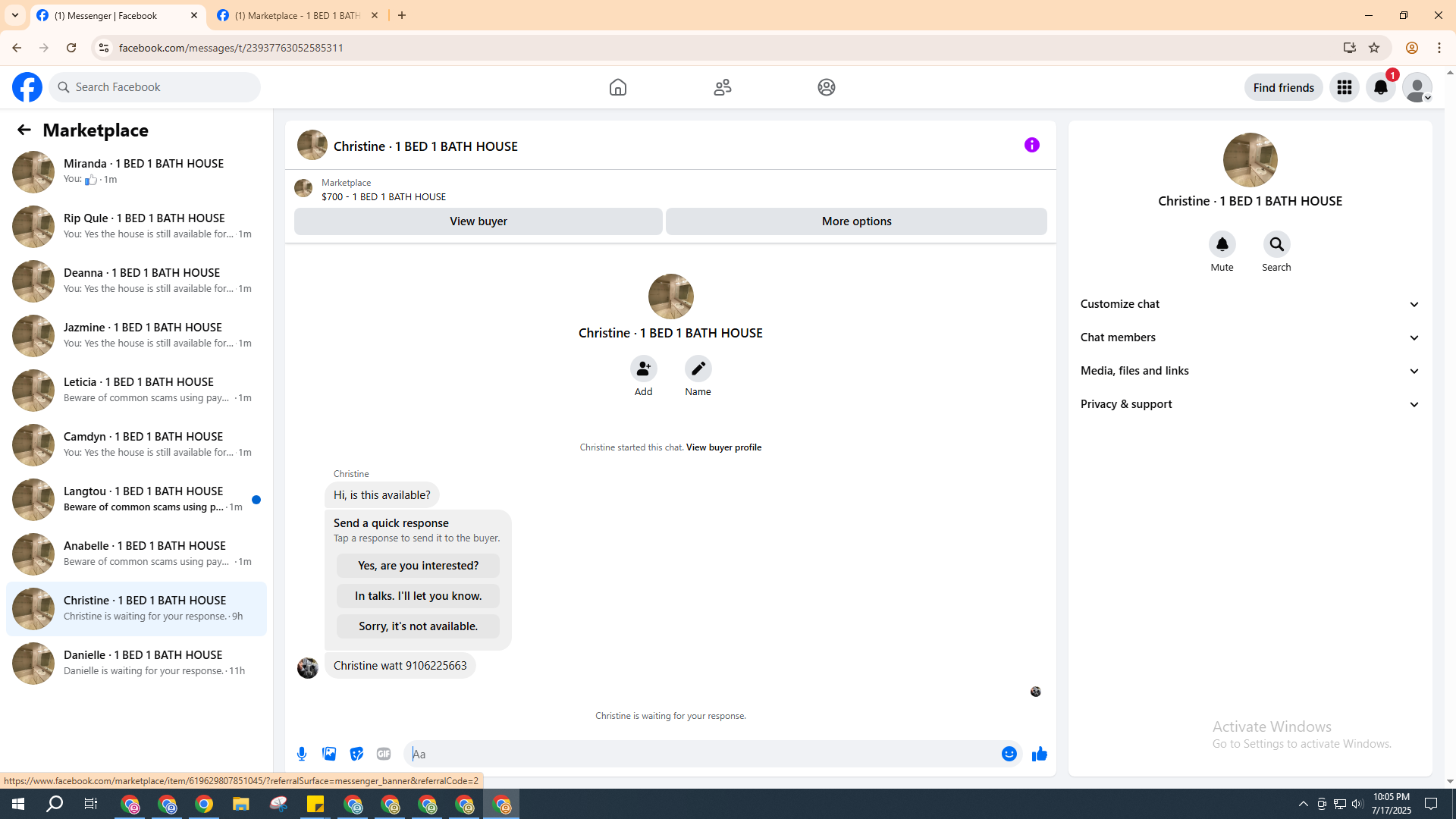Open Task View on taskbar

pyautogui.click(x=91, y=804)
